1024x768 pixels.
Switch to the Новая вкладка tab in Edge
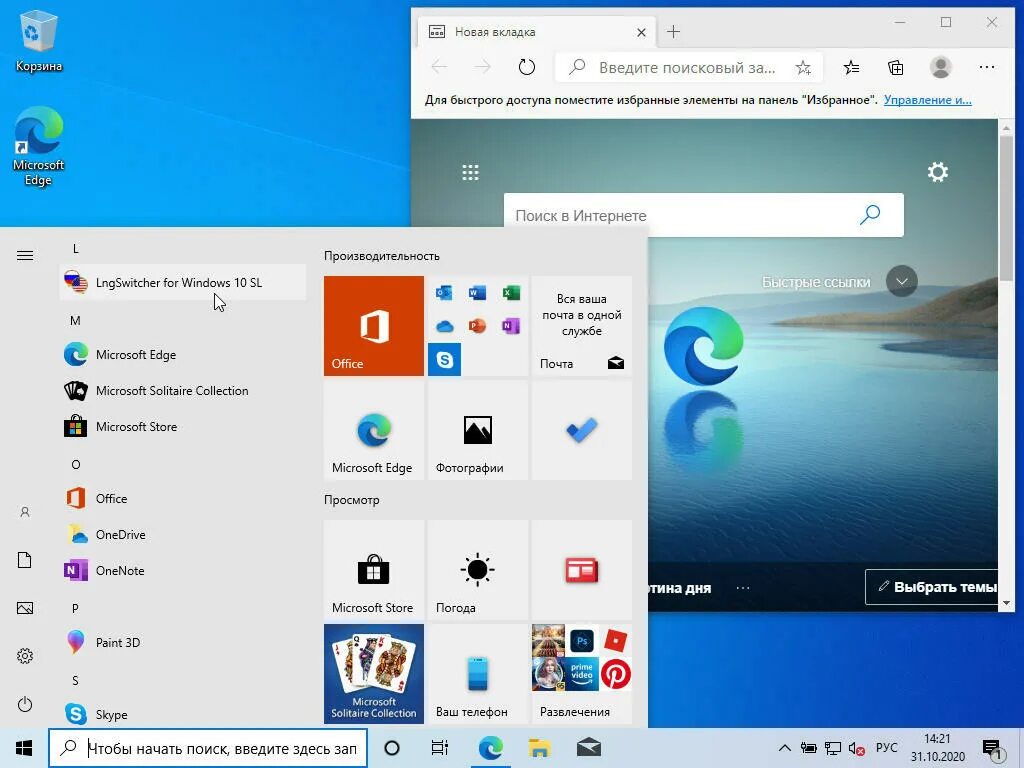[x=536, y=32]
